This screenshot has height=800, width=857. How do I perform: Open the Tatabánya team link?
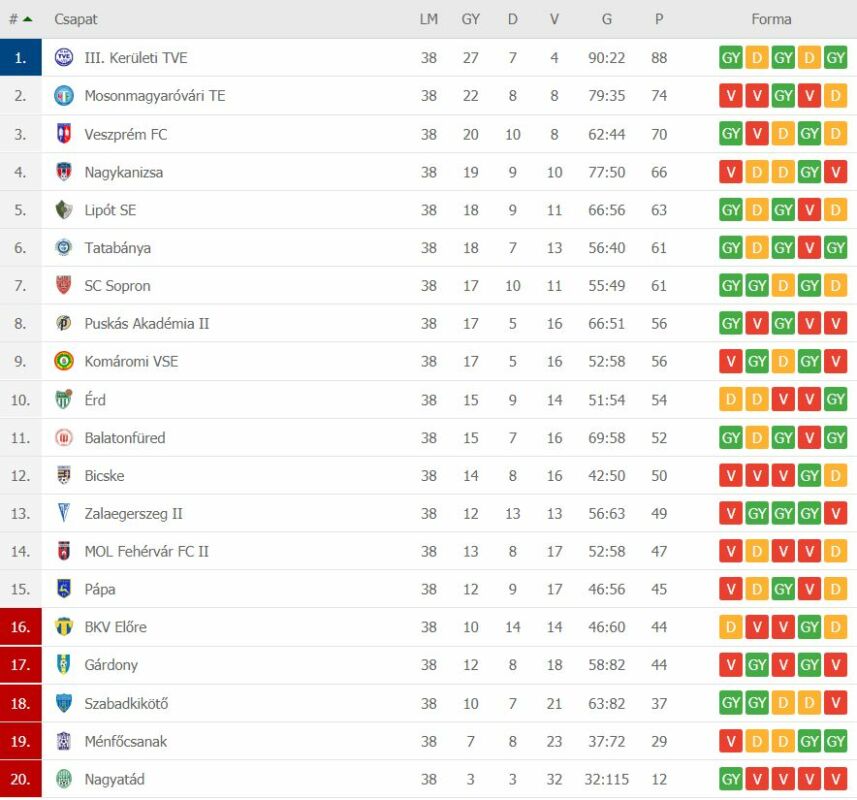tap(118, 248)
